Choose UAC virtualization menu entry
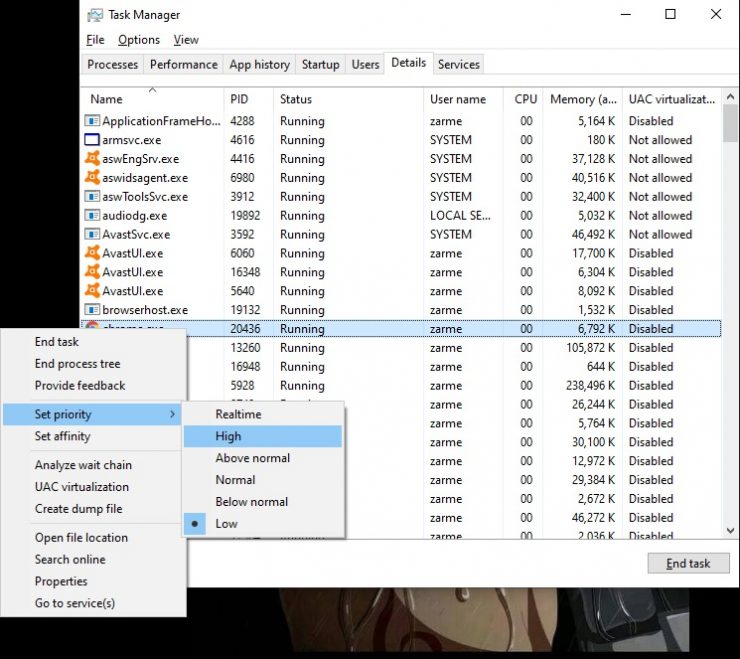Viewport: 740px width, 659px height. pyautogui.click(x=92, y=487)
